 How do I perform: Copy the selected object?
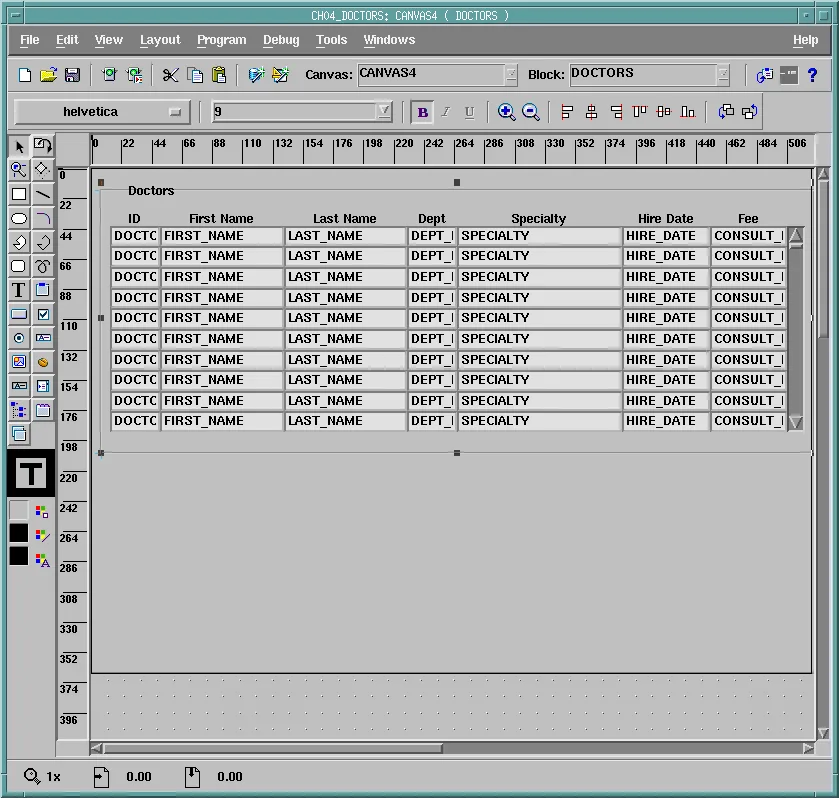click(195, 75)
